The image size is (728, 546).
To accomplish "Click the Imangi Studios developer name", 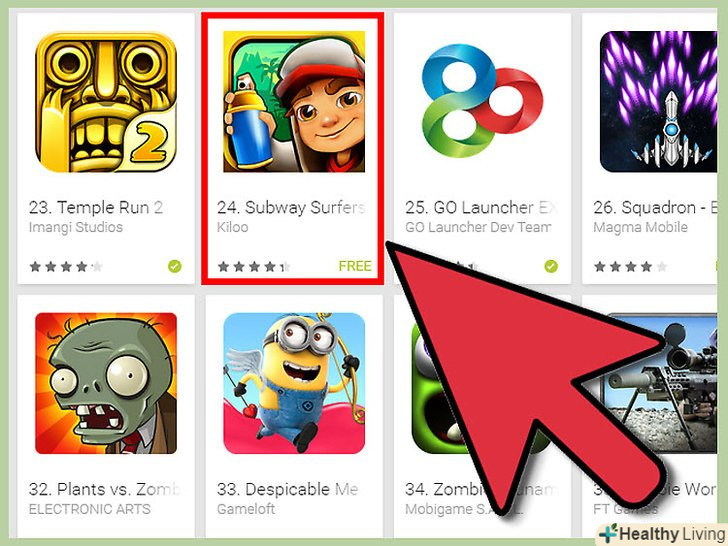I will 76,228.
